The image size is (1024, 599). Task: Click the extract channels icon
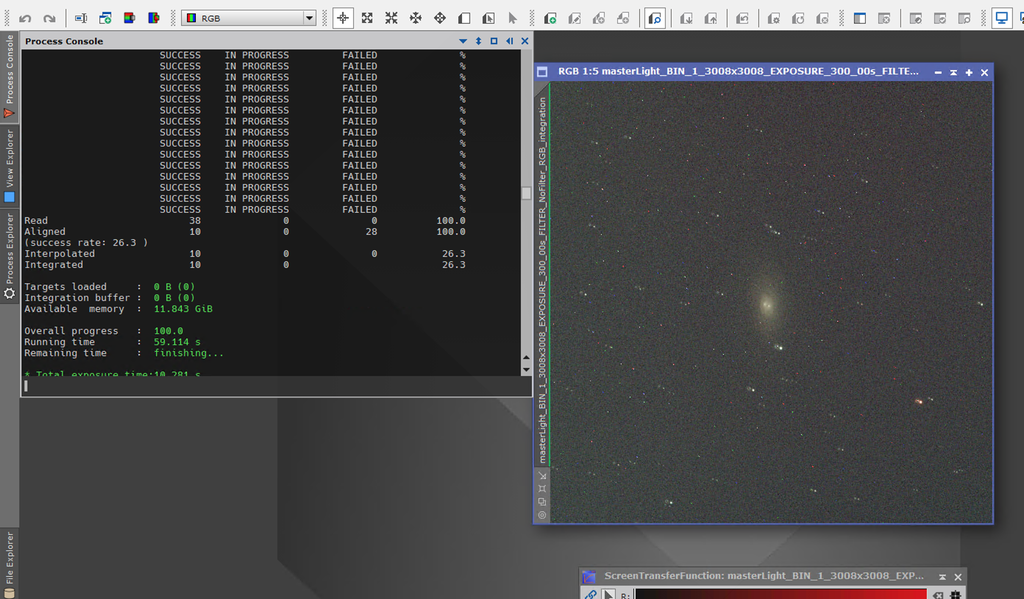pos(129,18)
